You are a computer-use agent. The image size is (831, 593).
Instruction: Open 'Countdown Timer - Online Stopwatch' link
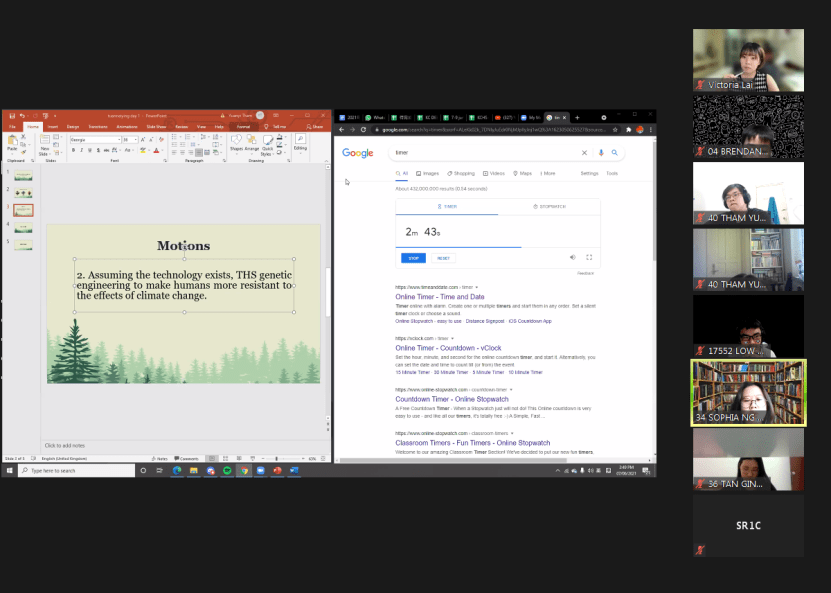[x=452, y=399]
